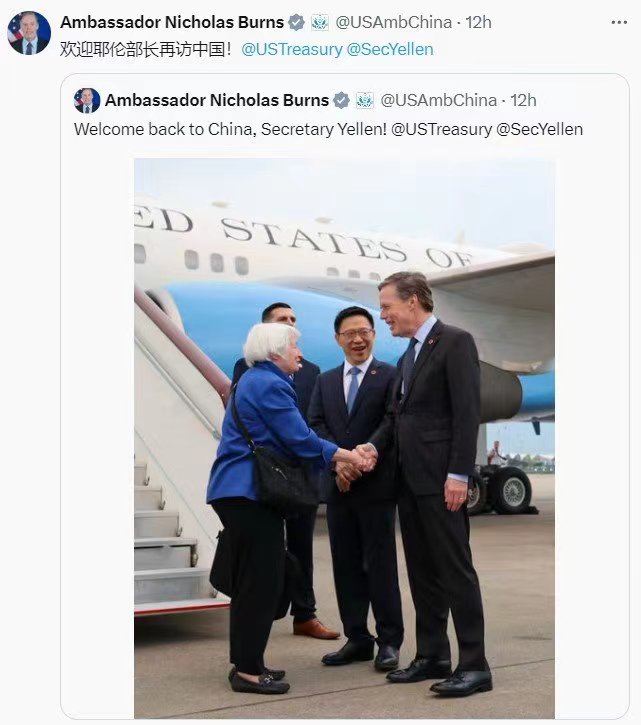Image resolution: width=641 pixels, height=725 pixels.
Task: Click @USAmbChina handle in top tweet
Action: pyautogui.click(x=394, y=22)
